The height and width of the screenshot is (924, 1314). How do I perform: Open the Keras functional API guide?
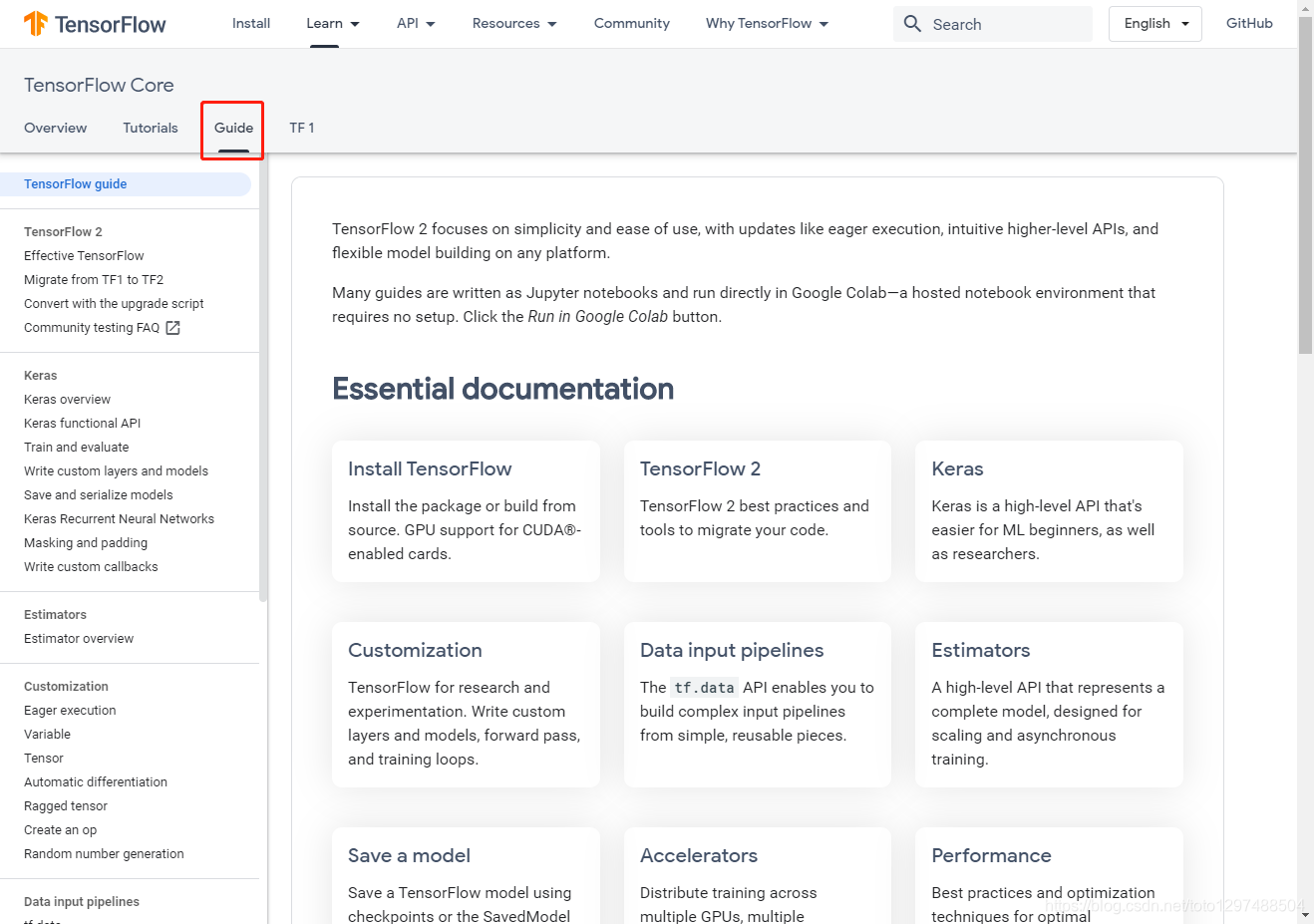point(83,424)
